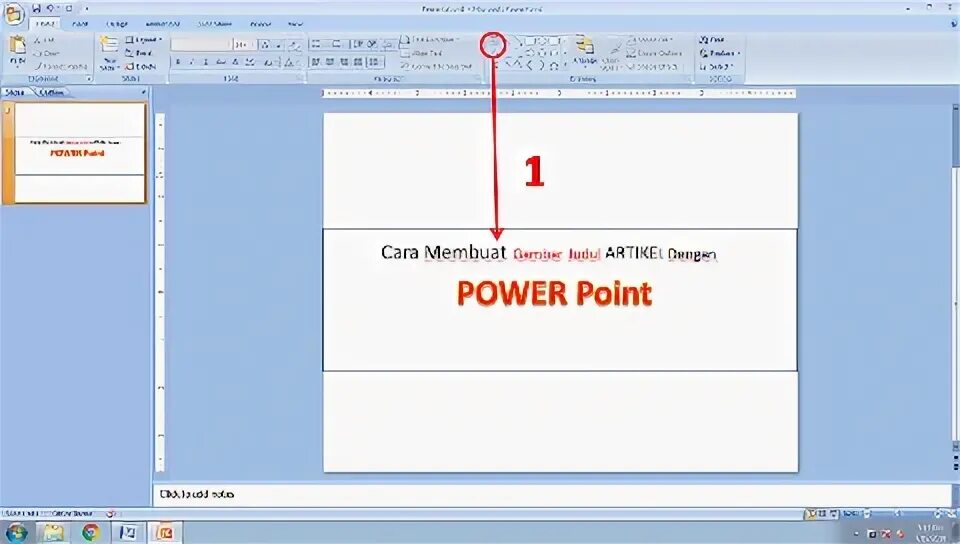Open the Shape Effects dropdown
The height and width of the screenshot is (544, 960).
[x=654, y=66]
